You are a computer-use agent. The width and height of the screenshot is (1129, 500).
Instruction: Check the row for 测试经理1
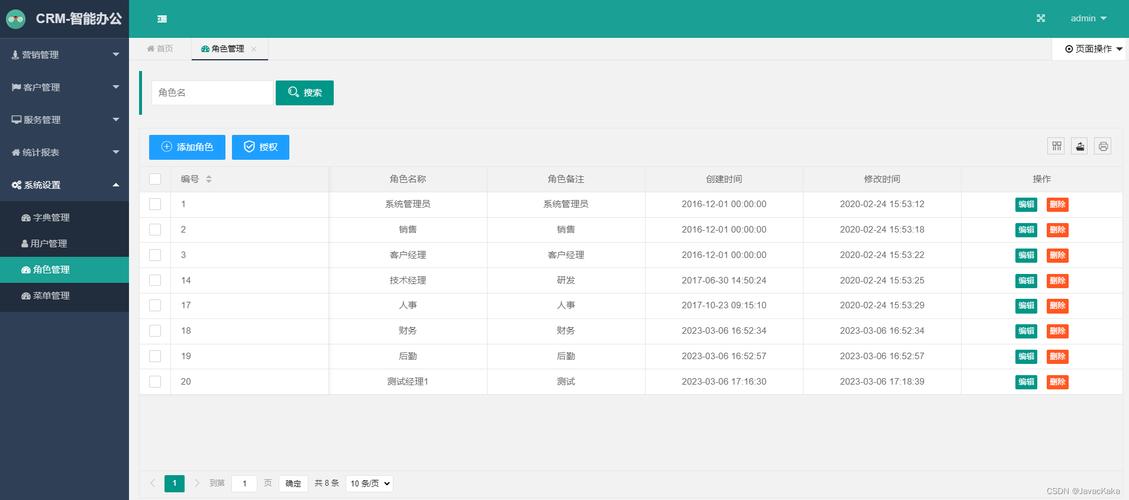click(x=155, y=381)
